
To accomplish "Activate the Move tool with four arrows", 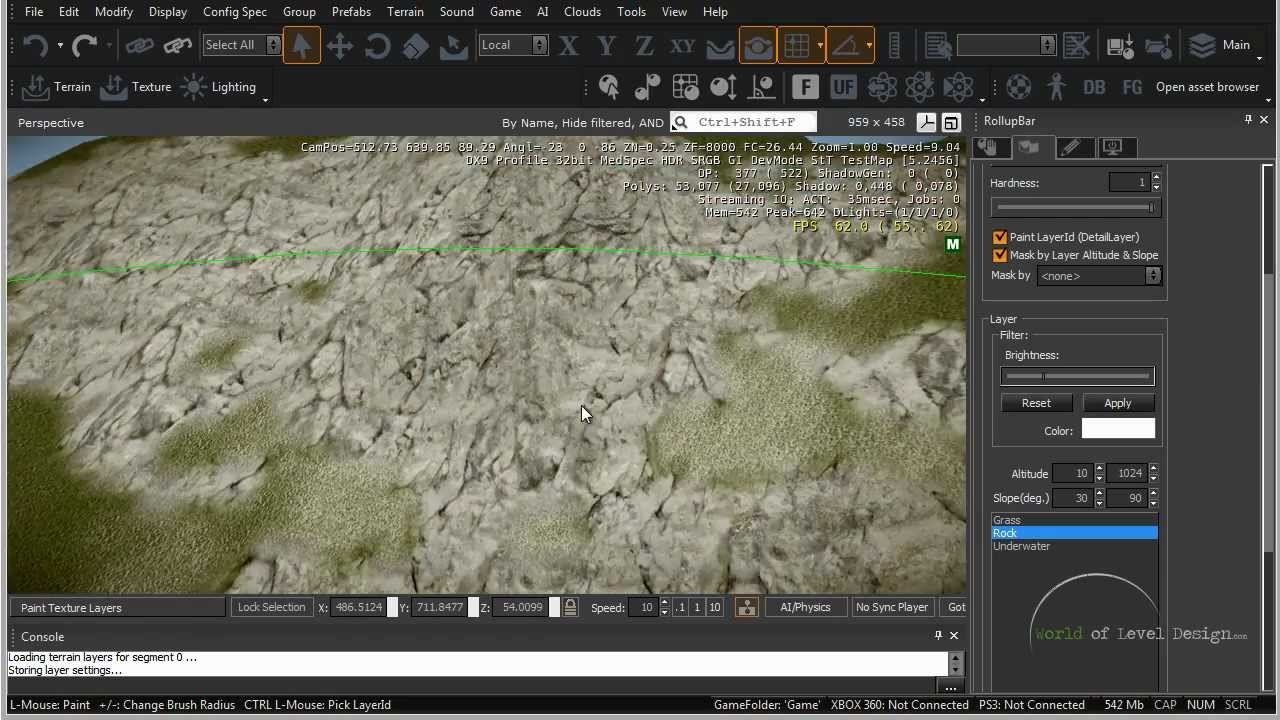I will 340,45.
